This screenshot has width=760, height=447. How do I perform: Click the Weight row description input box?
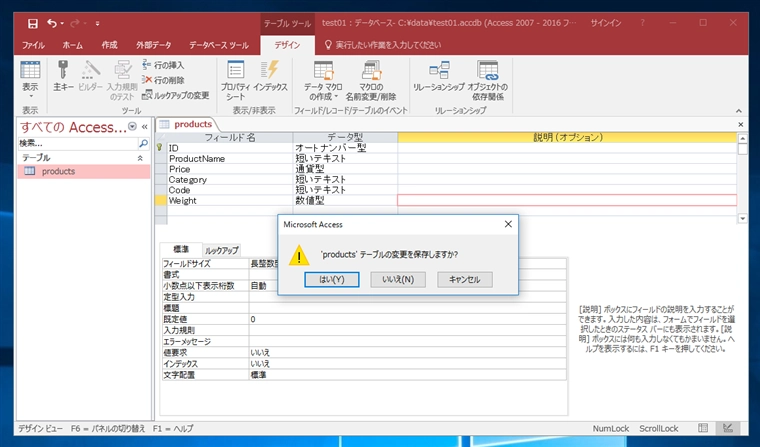567,200
